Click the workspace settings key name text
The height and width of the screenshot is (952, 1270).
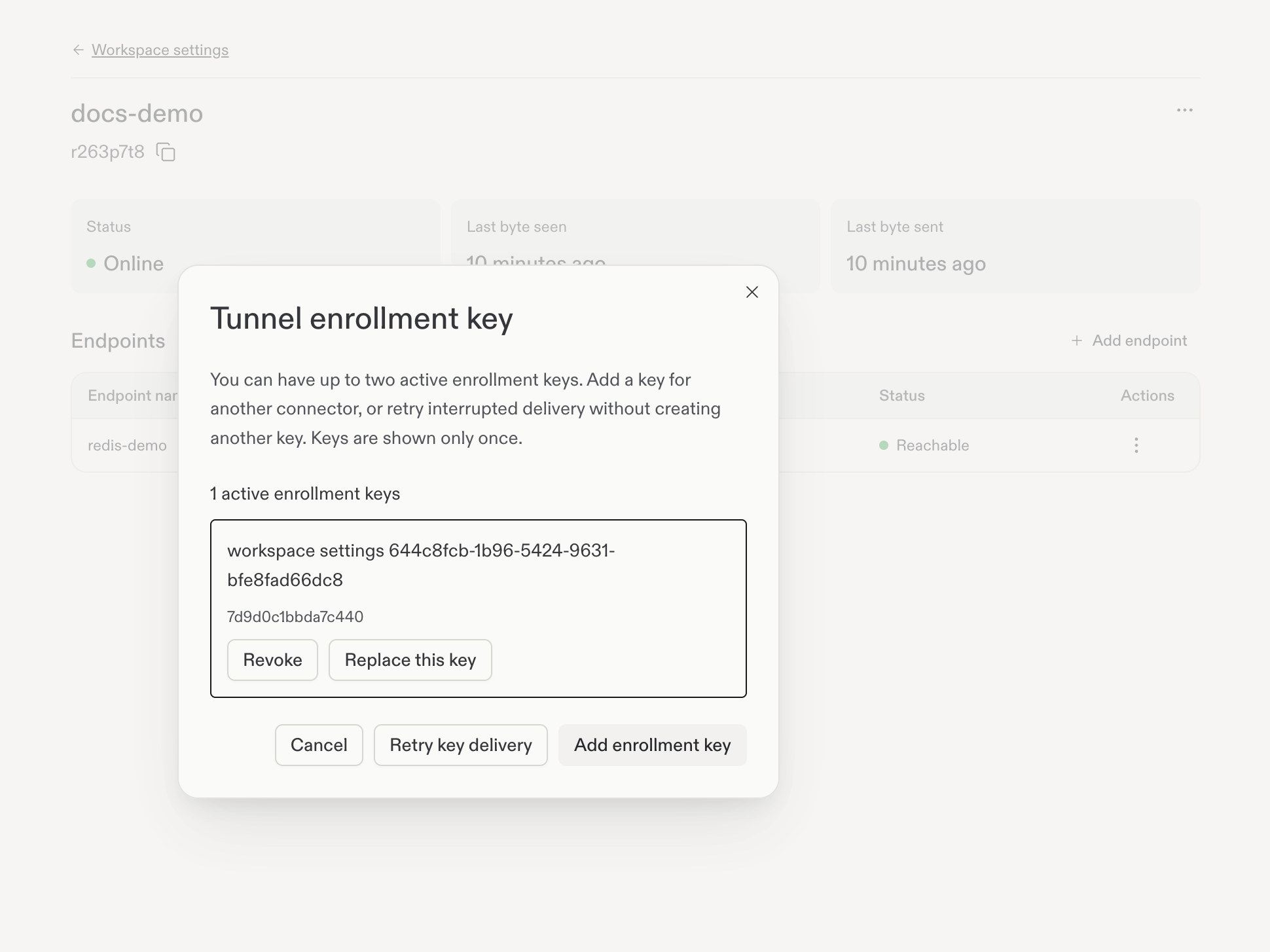pos(421,565)
